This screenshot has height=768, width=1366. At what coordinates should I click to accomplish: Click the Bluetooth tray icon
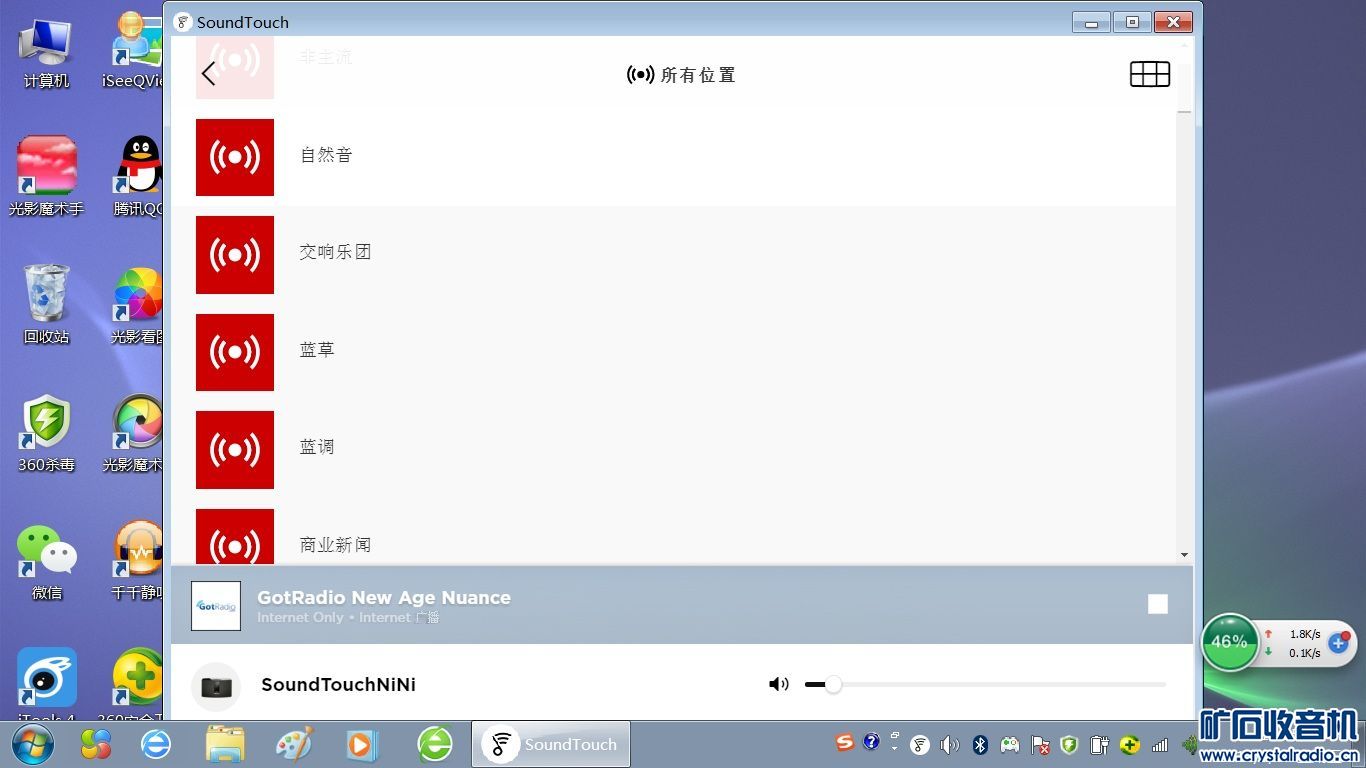tap(981, 745)
